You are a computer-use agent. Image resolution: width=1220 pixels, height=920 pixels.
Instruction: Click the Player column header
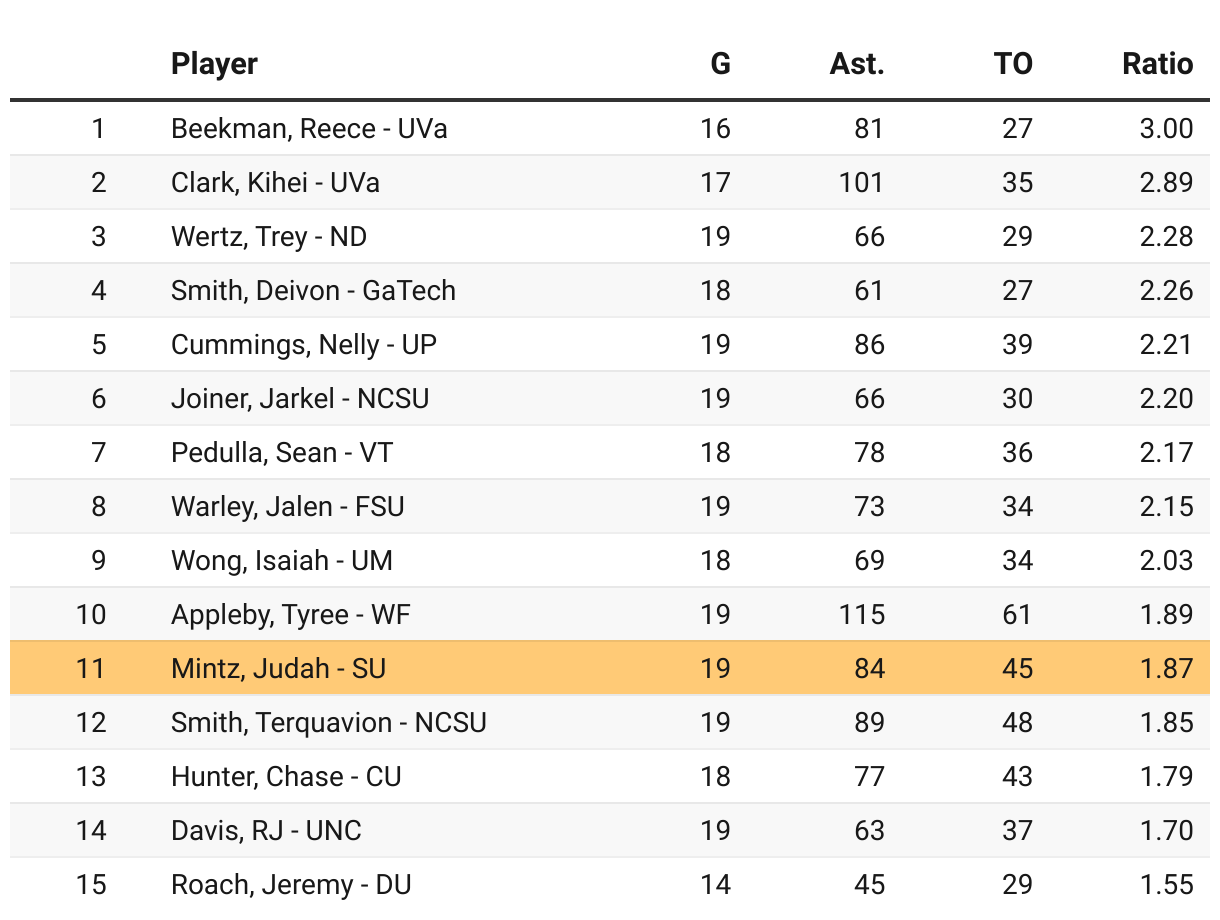tap(214, 64)
